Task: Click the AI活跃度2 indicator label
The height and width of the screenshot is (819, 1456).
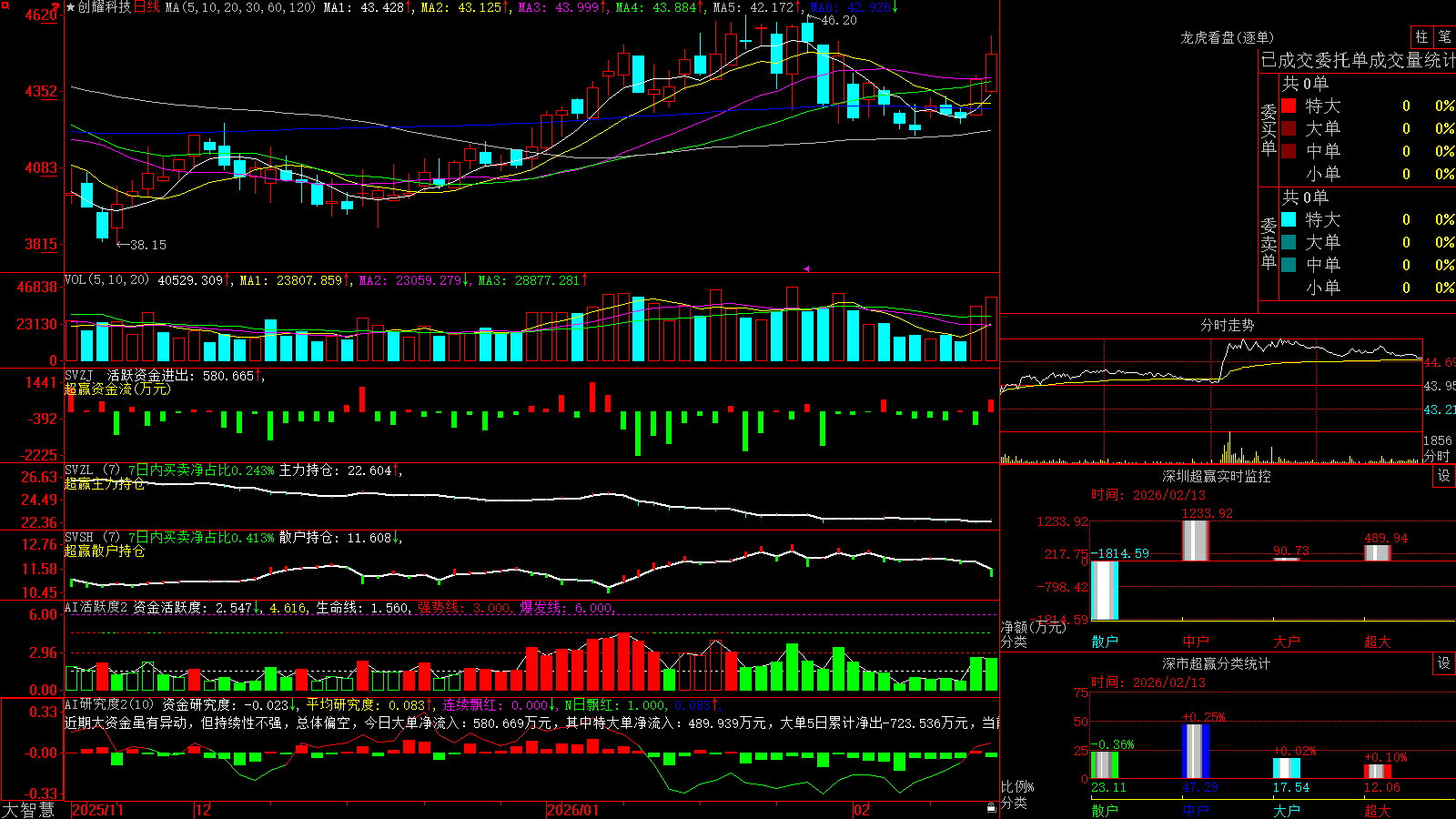Action: click(x=96, y=608)
